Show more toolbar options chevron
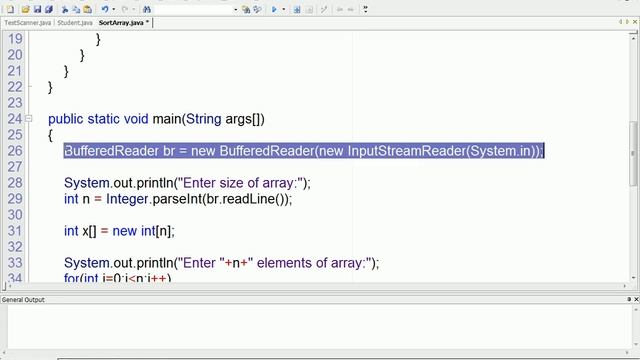Viewport: 640px width, 360px height. pyautogui.click(x=365, y=9)
